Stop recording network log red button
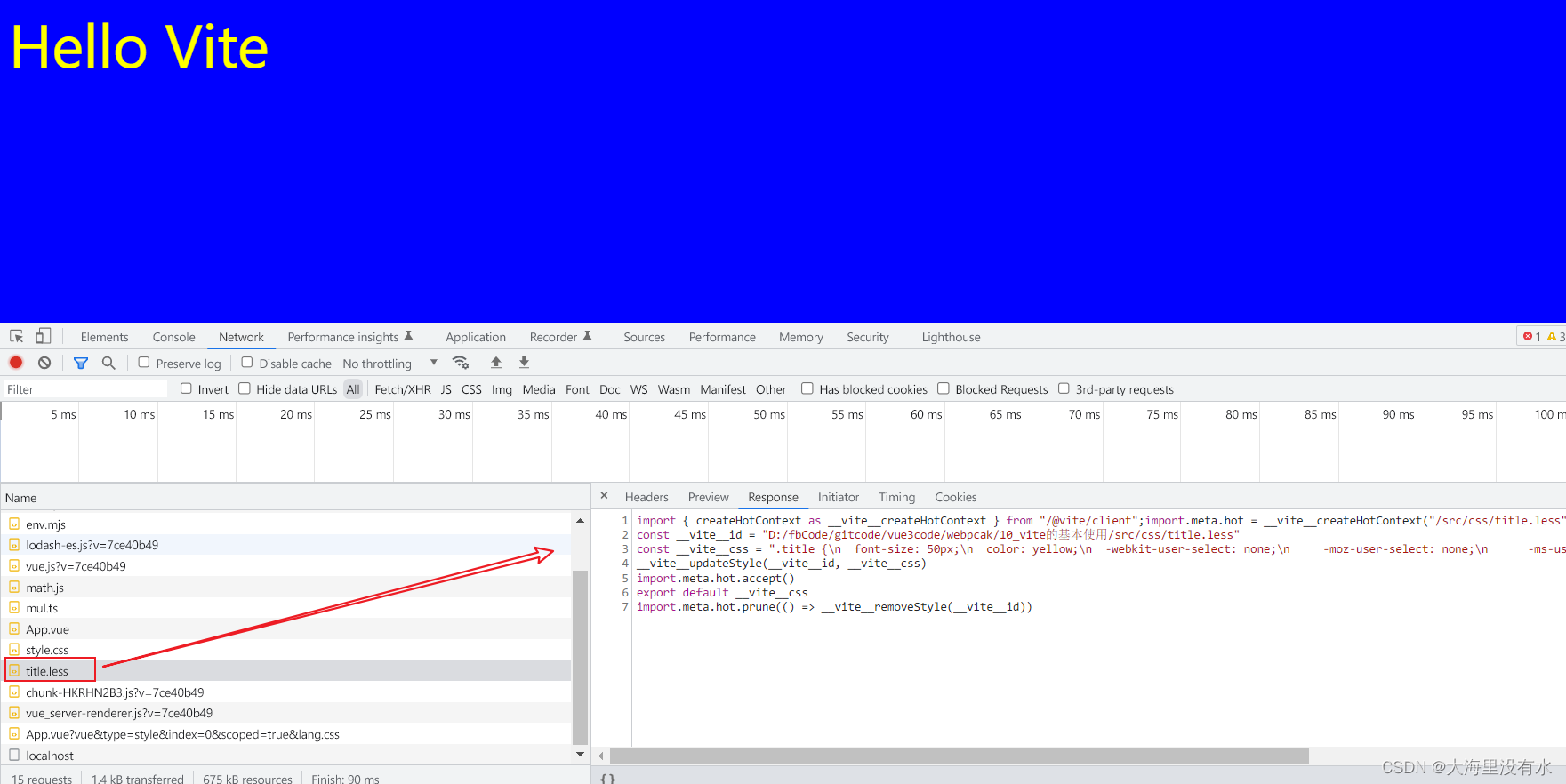This screenshot has height=784, width=1566. point(16,363)
